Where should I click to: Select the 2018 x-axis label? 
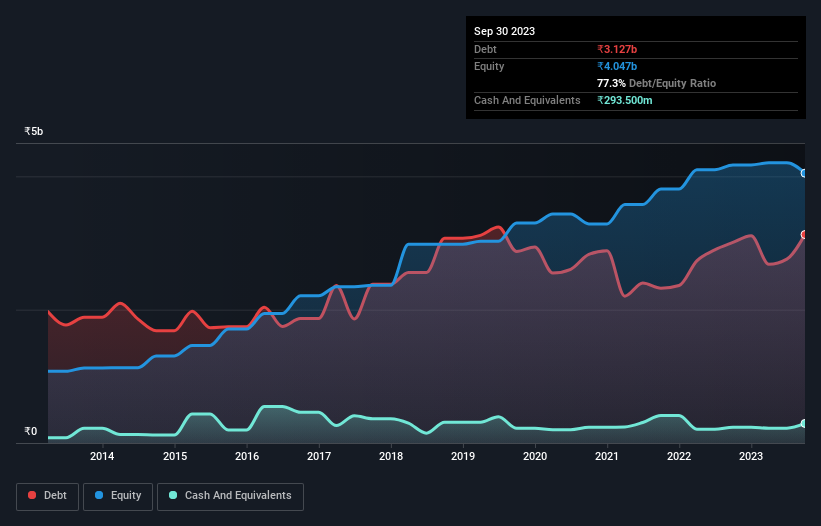click(x=391, y=456)
